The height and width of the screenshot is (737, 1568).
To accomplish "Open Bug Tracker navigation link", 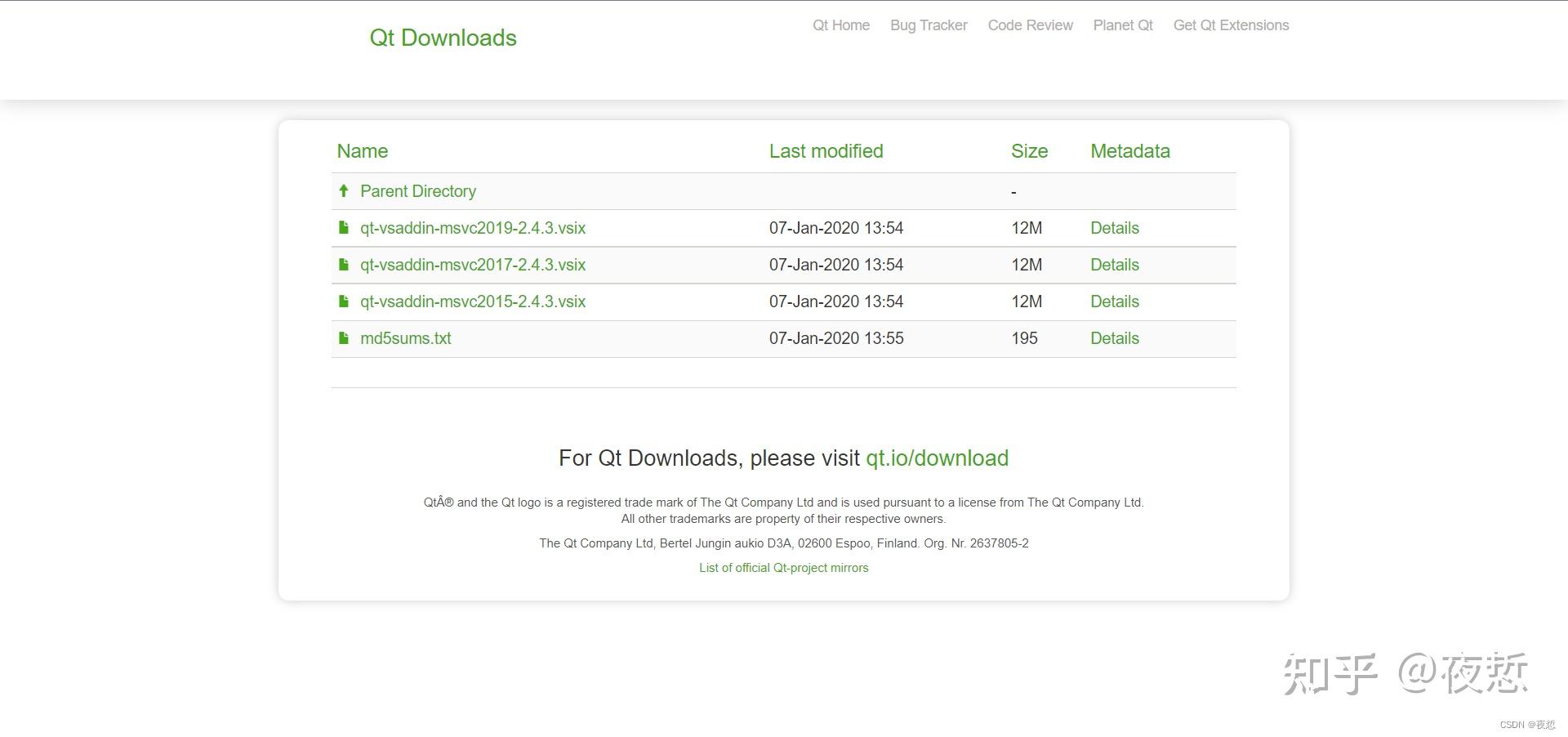I will (929, 25).
